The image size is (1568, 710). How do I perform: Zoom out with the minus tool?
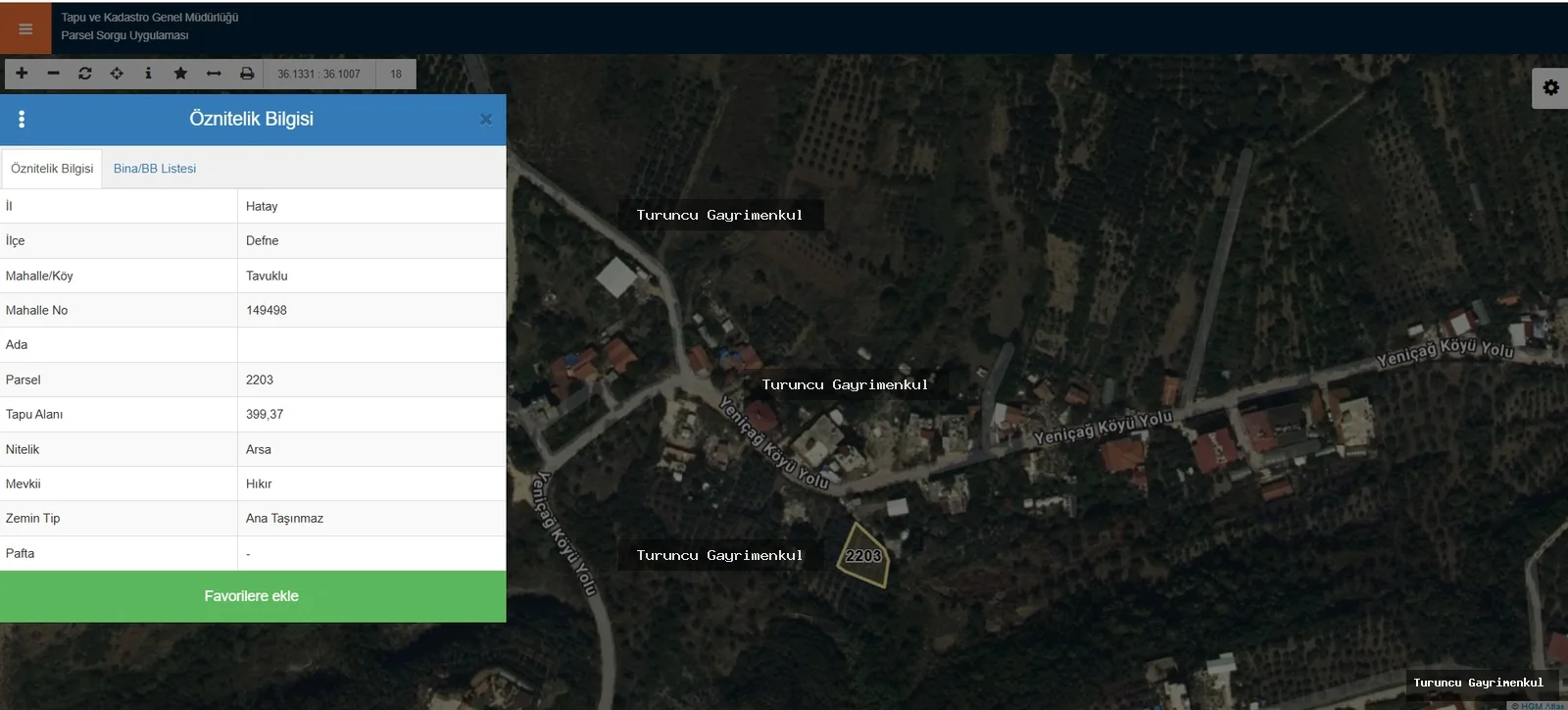(x=53, y=74)
